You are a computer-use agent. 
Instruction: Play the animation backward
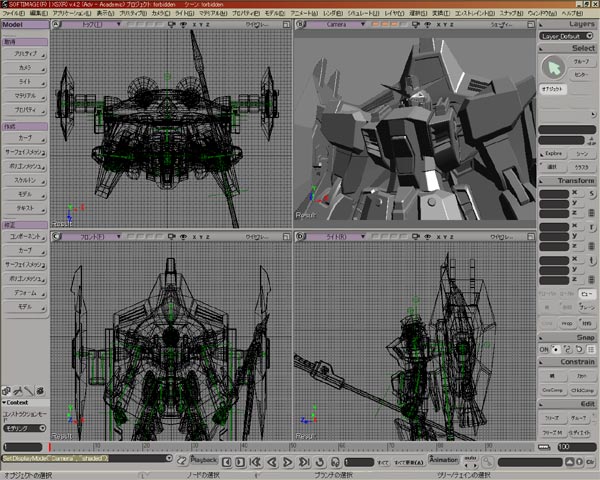272,462
